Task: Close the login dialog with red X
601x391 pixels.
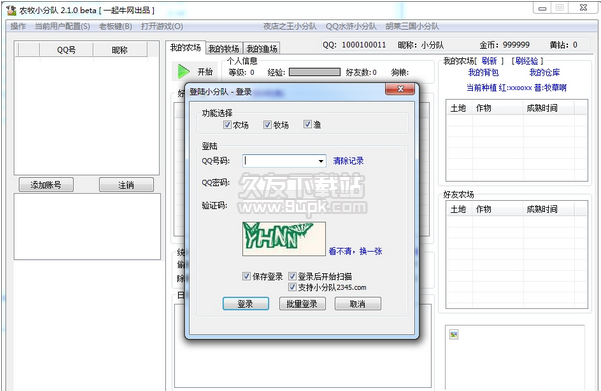Action: 400,89
